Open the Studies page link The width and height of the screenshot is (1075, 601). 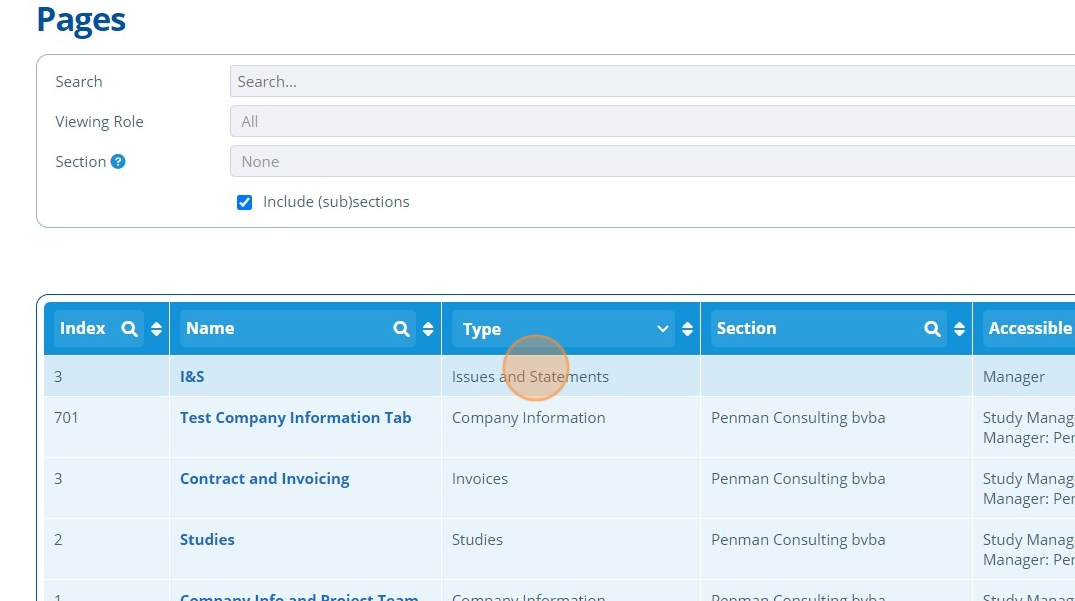(207, 539)
